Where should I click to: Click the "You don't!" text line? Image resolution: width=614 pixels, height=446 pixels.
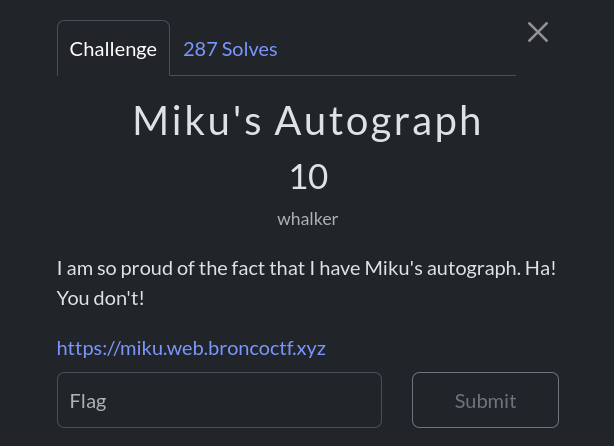click(x=100, y=298)
